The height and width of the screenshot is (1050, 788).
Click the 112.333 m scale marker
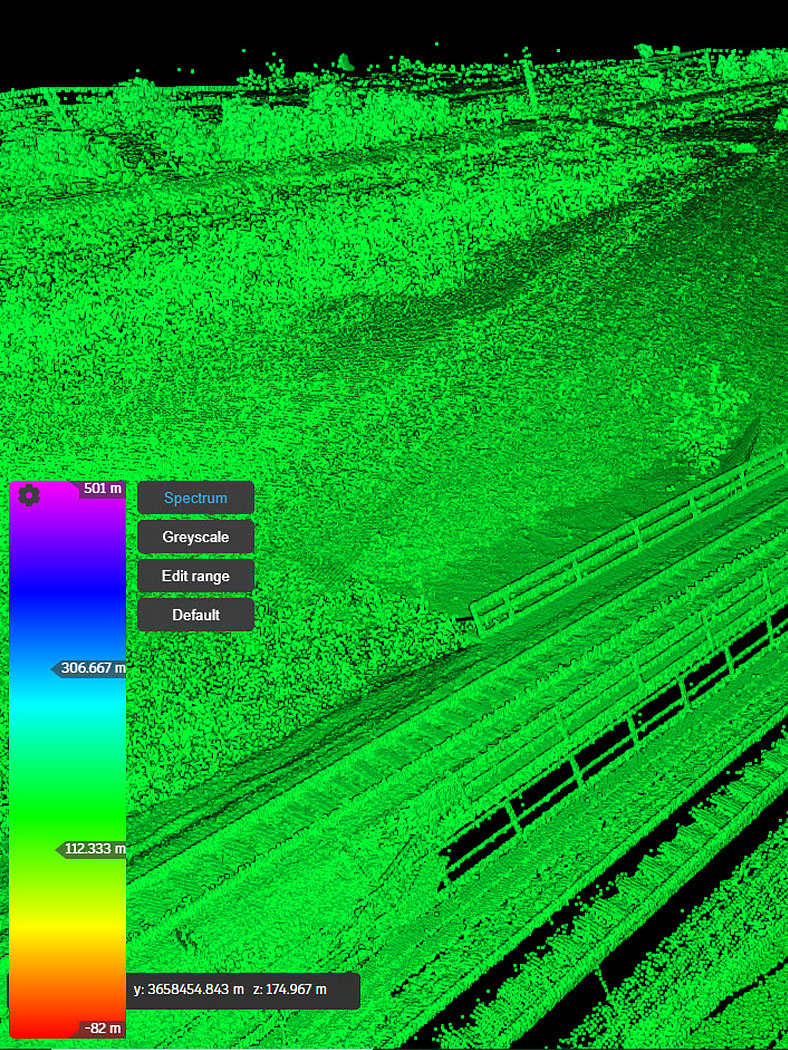(x=91, y=849)
